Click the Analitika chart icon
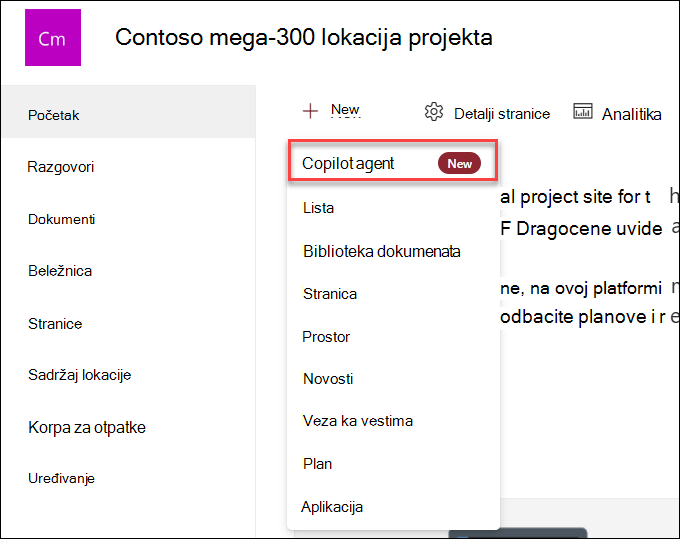Viewport: 680px width, 539px height. [583, 111]
